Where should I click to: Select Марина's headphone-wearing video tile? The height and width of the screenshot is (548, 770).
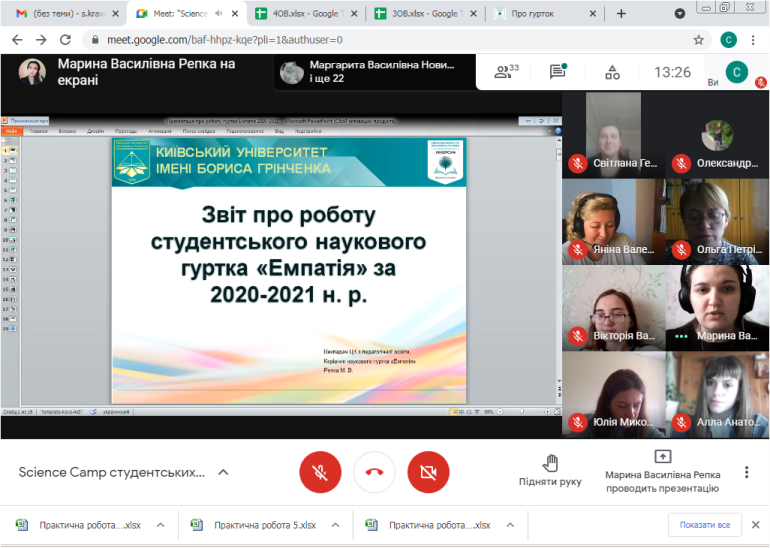[x=717, y=308]
